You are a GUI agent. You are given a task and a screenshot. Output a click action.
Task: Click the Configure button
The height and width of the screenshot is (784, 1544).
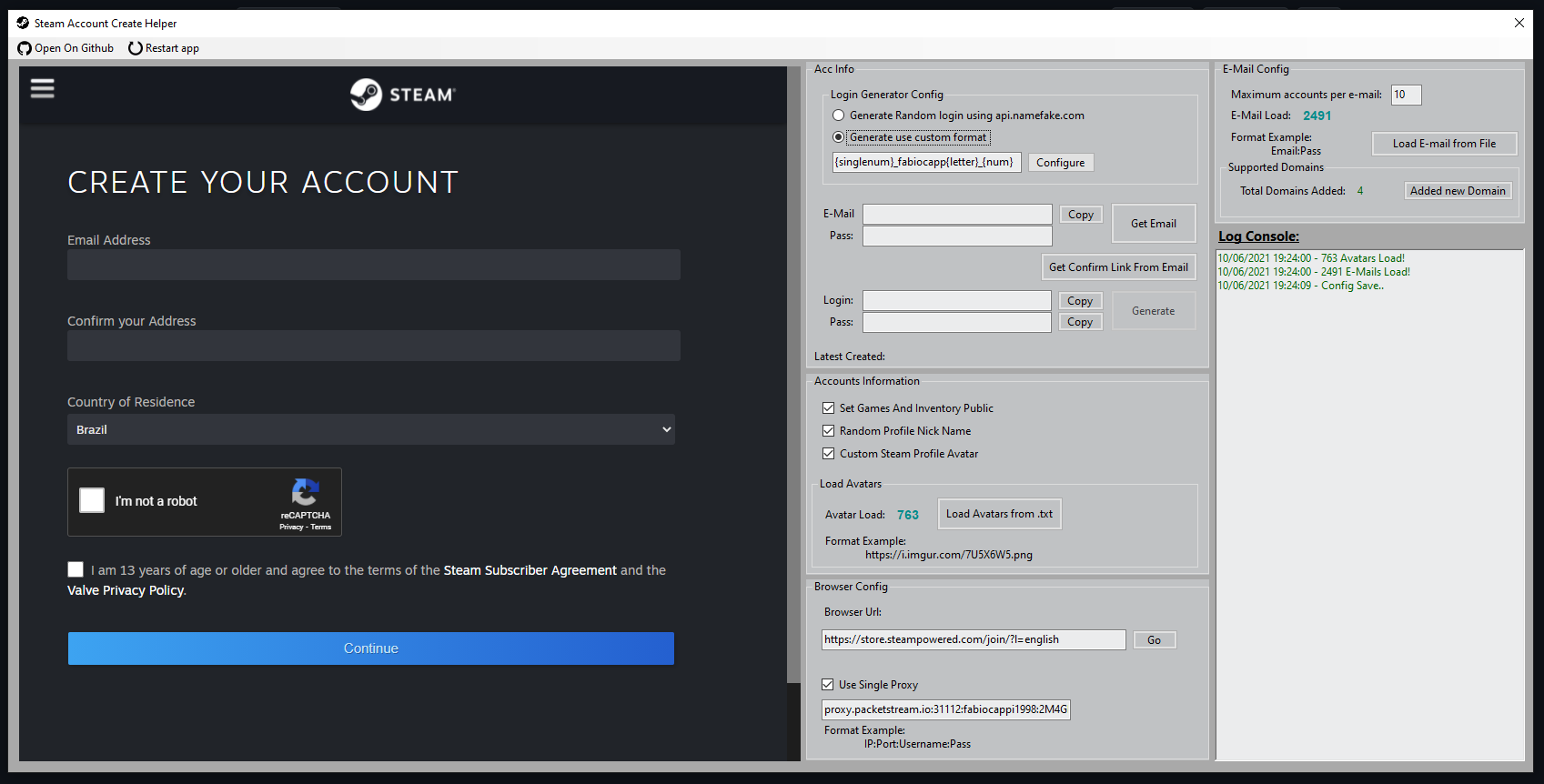[1061, 163]
